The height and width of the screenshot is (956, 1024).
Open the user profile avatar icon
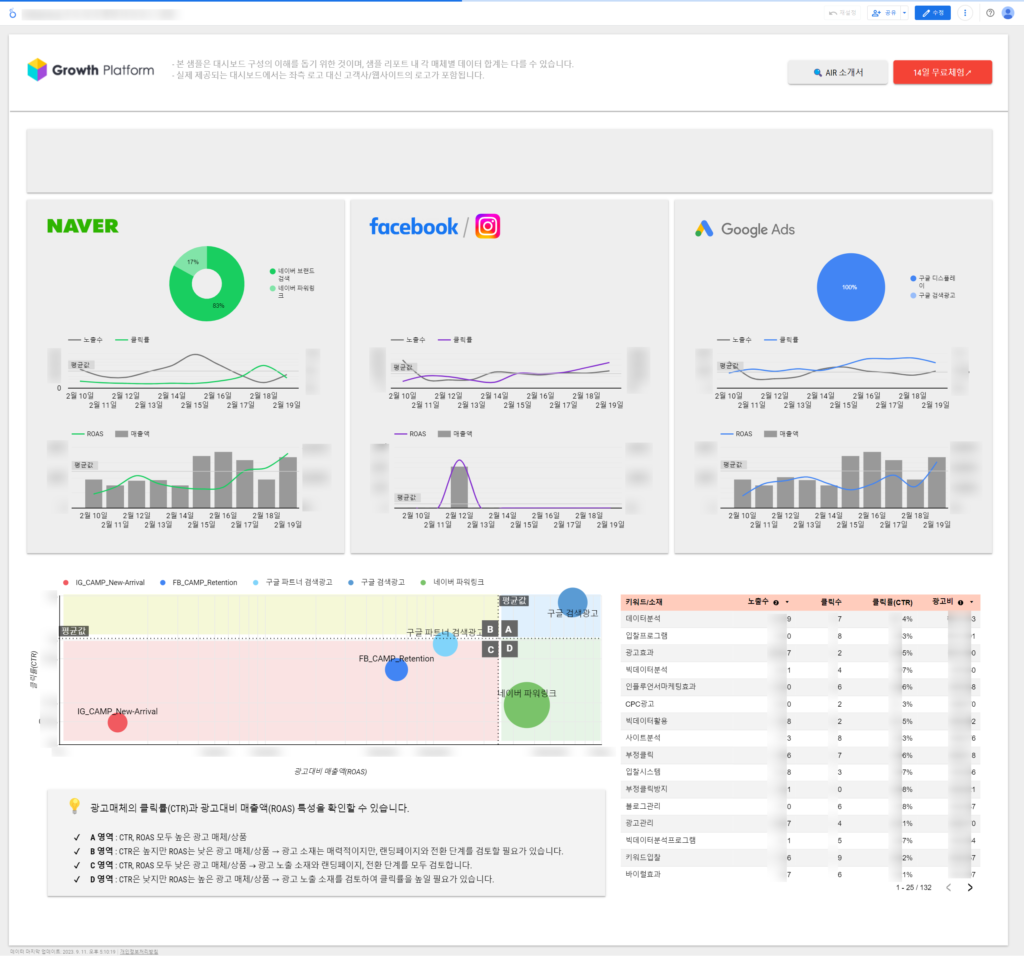pos(1008,12)
